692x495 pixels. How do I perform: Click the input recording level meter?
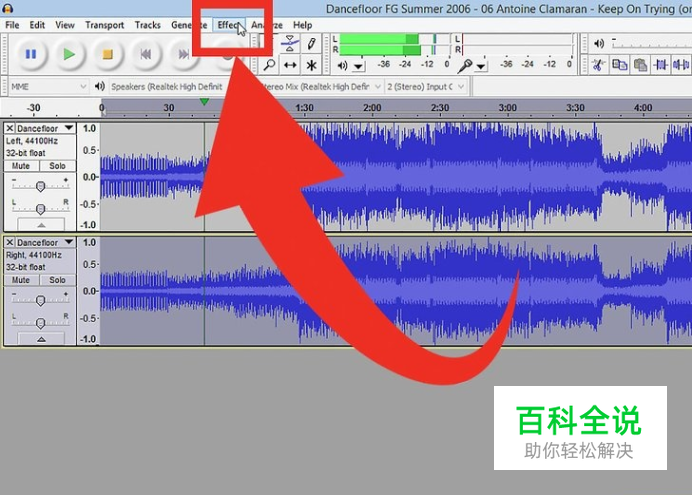[x=517, y=44]
